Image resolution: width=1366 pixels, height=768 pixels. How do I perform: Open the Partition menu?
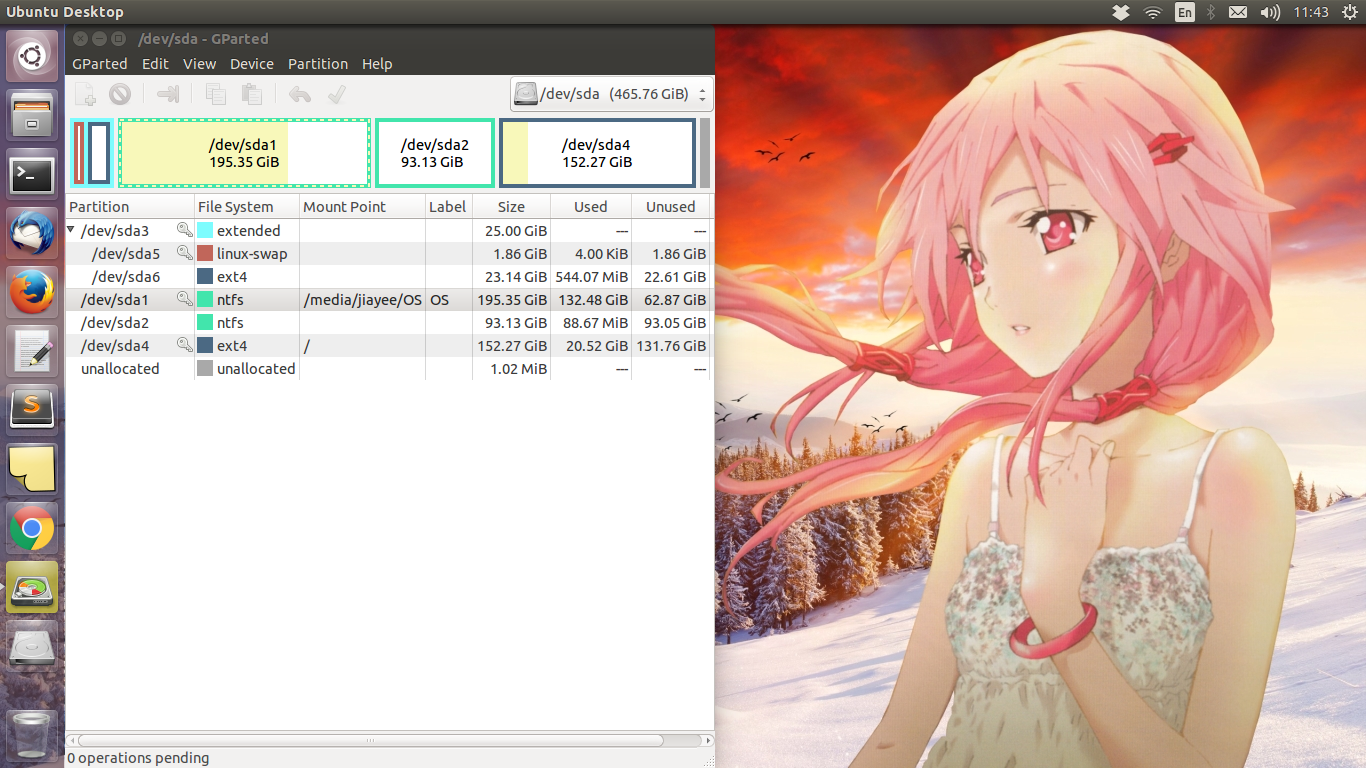(318, 63)
